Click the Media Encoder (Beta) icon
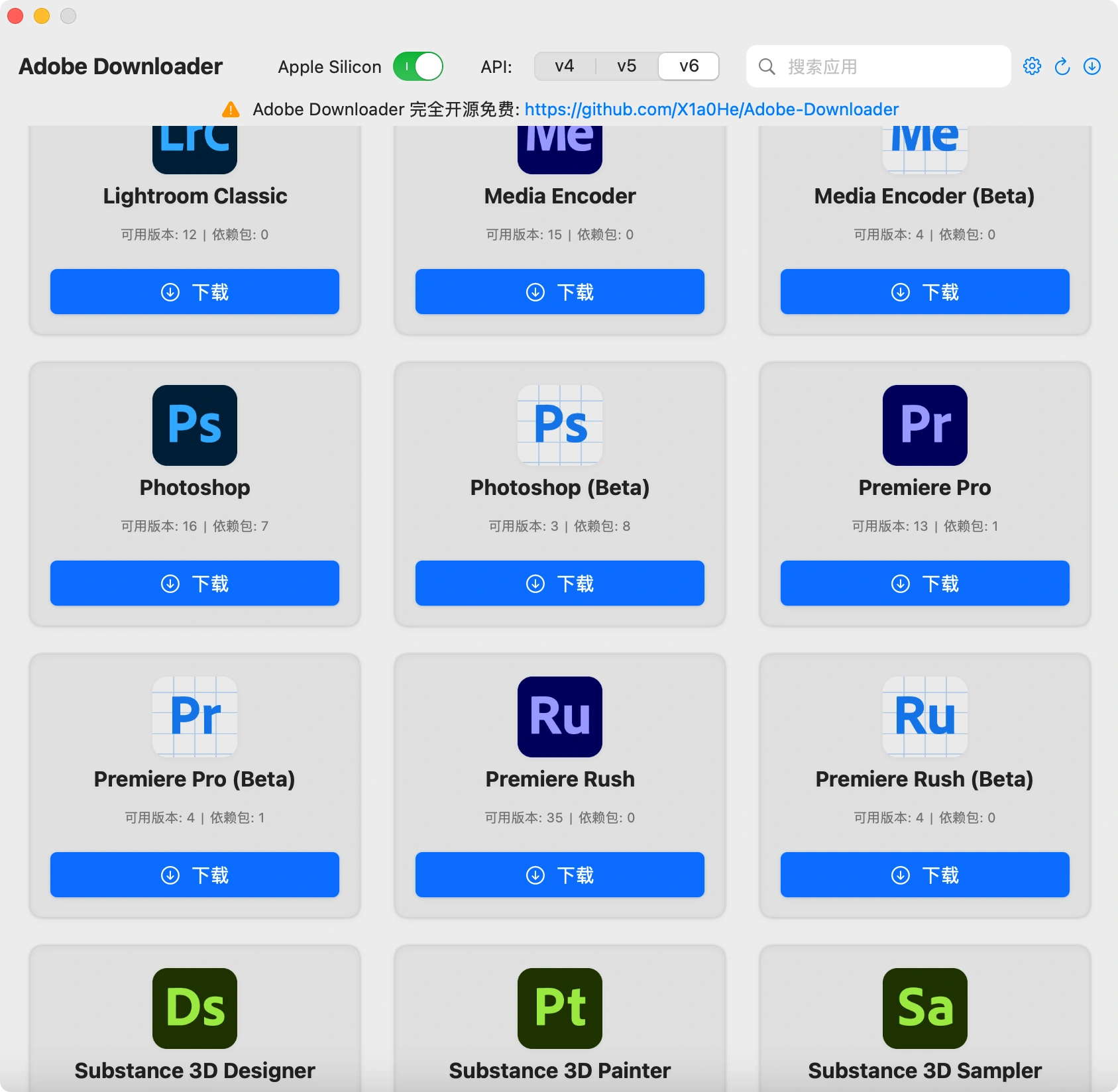The image size is (1118, 1092). pyautogui.click(x=925, y=150)
